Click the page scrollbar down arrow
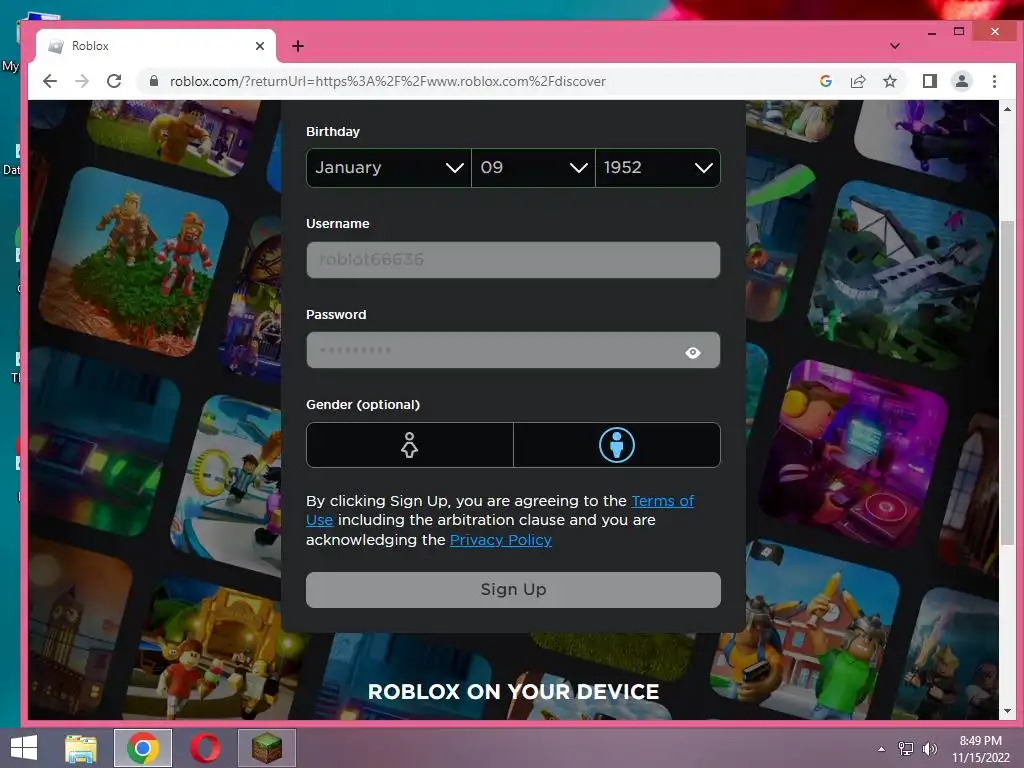 click(1007, 711)
